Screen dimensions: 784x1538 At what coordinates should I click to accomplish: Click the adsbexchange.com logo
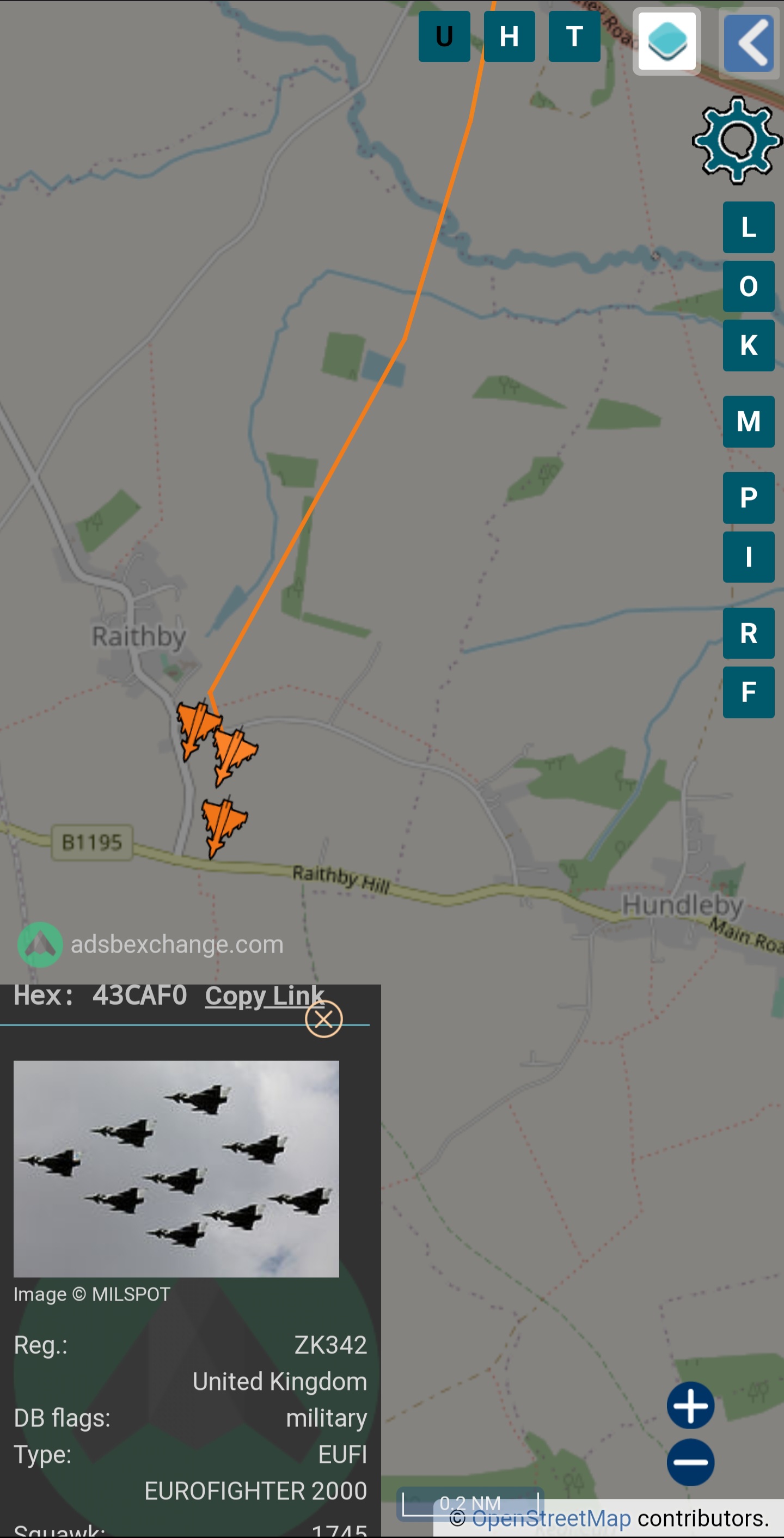click(x=150, y=944)
